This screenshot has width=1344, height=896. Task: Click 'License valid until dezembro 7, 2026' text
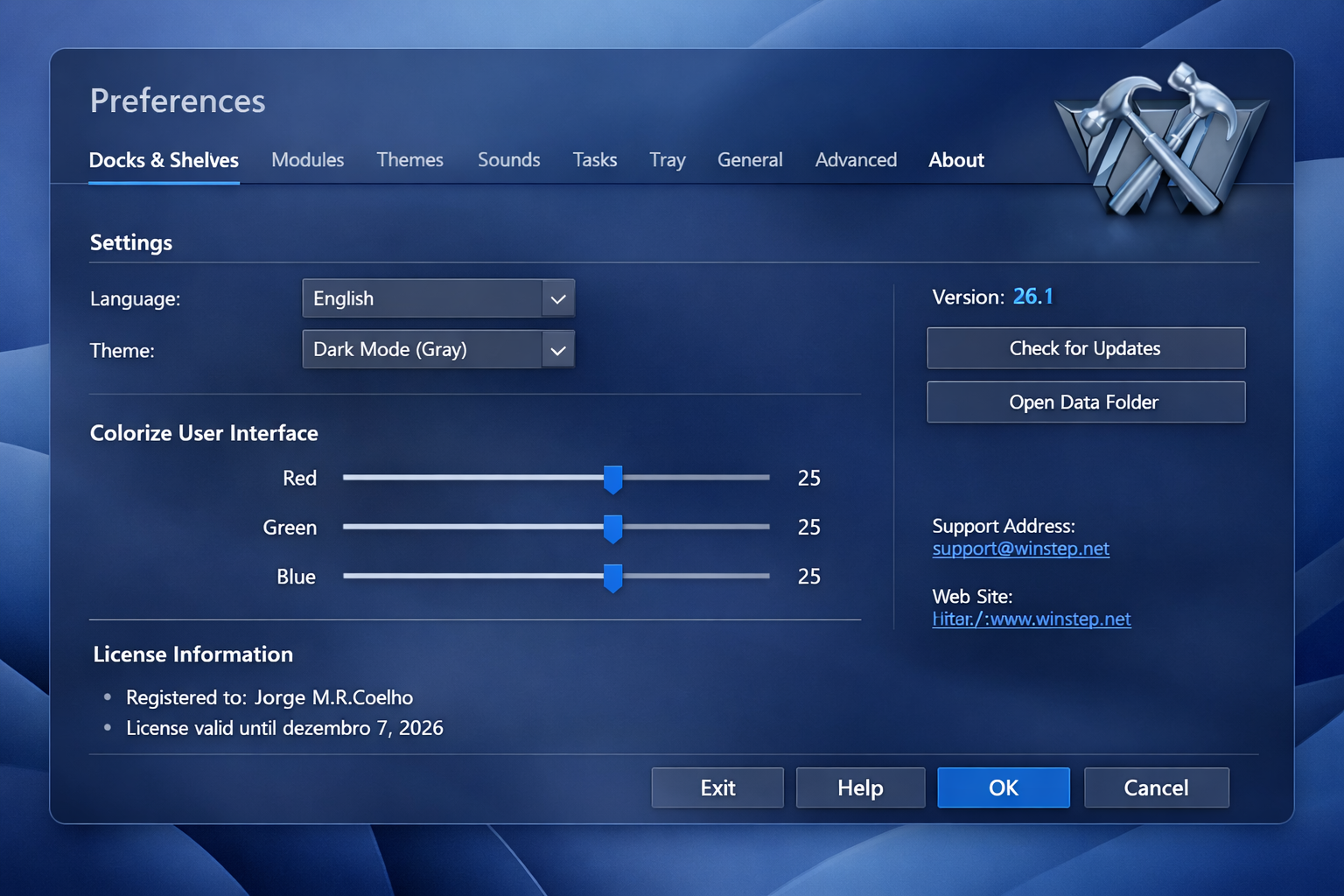coord(284,728)
